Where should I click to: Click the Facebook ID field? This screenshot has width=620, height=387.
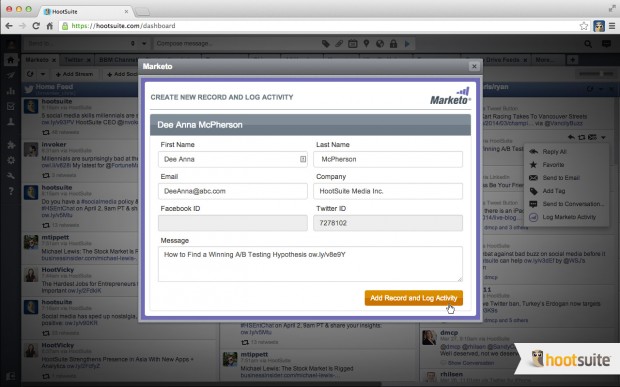pos(232,223)
